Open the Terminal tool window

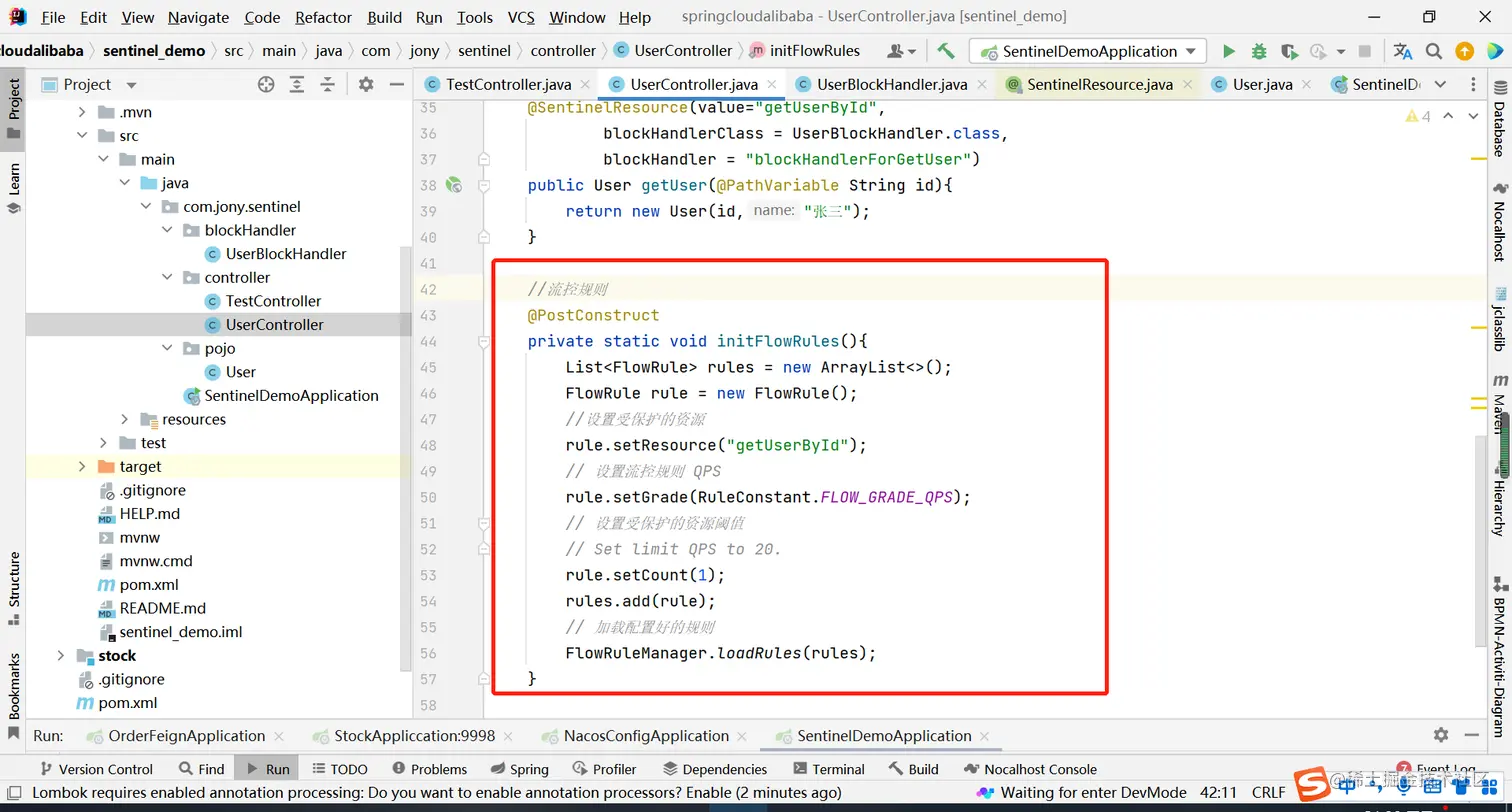[x=829, y=769]
